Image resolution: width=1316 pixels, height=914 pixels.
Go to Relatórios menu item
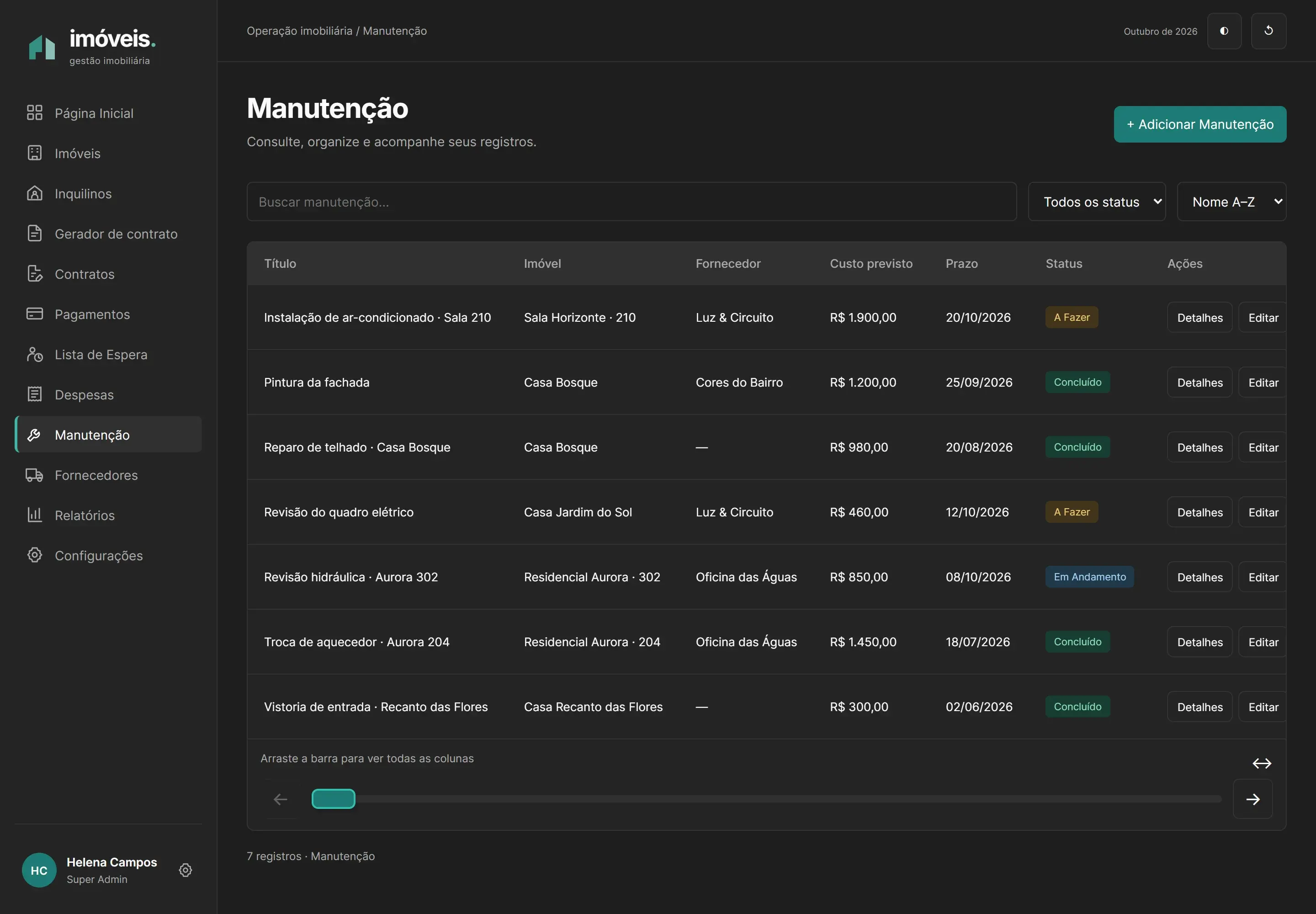point(108,515)
